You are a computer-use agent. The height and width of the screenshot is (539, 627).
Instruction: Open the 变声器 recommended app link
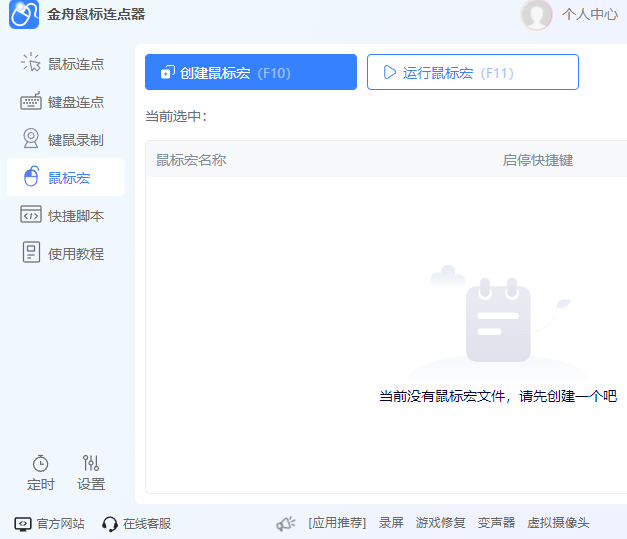pyautogui.click(x=496, y=523)
